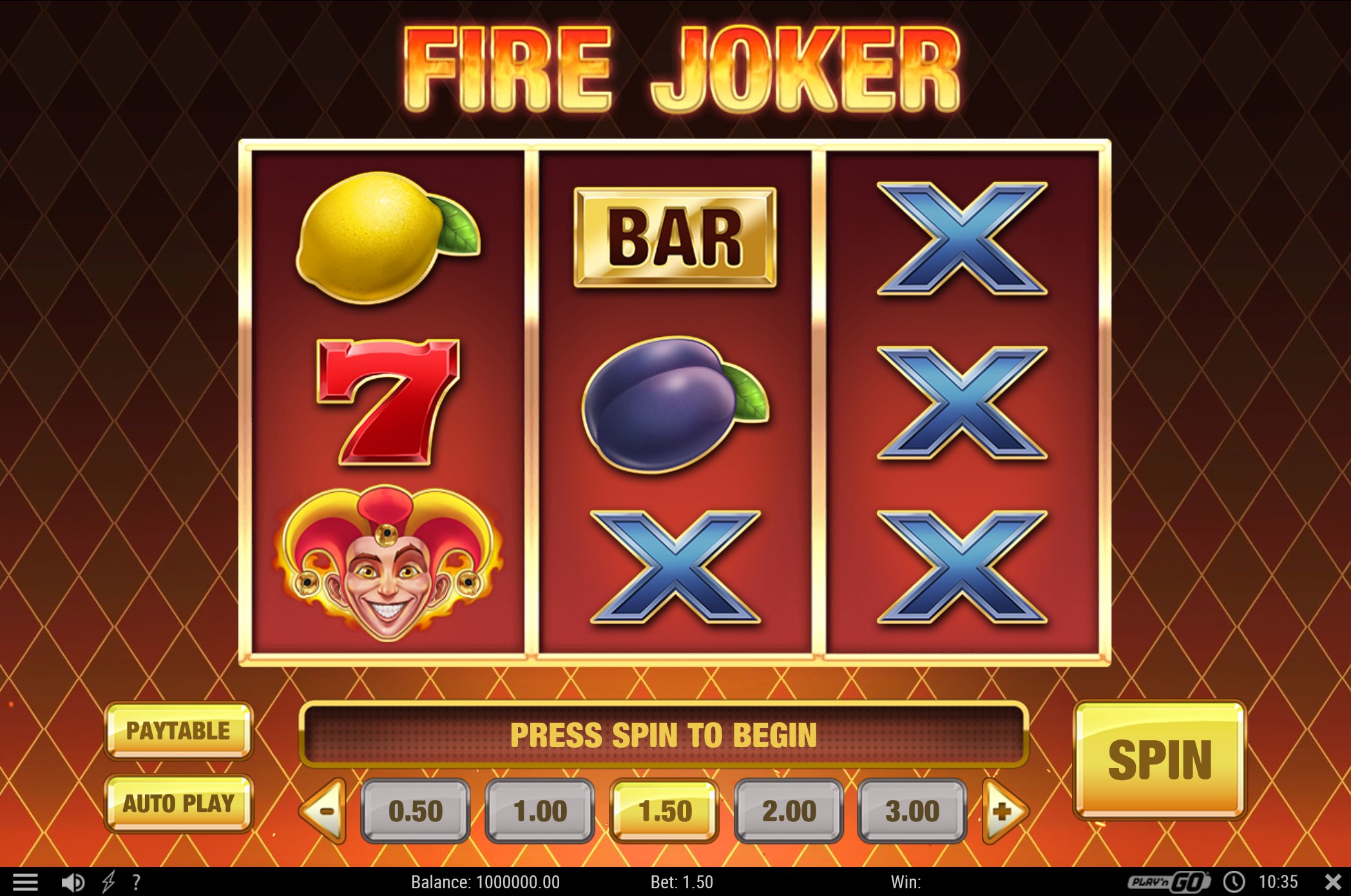This screenshot has width=1351, height=896.
Task: Click the red seven symbol
Action: (x=388, y=401)
